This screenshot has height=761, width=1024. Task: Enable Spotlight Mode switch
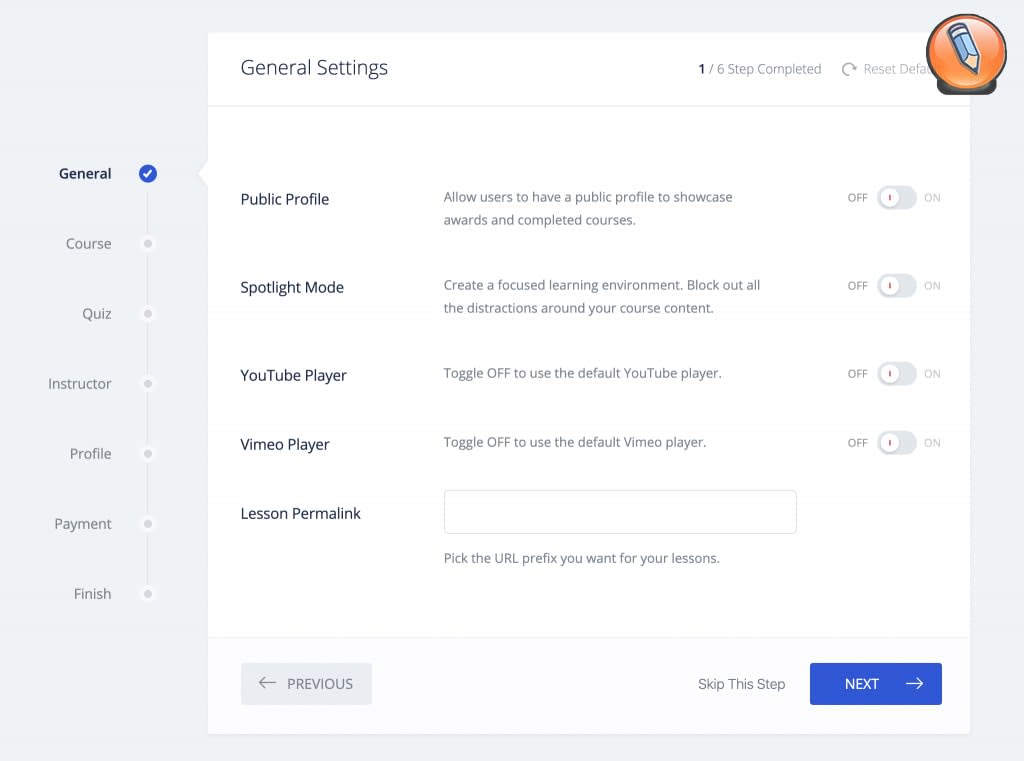[896, 286]
